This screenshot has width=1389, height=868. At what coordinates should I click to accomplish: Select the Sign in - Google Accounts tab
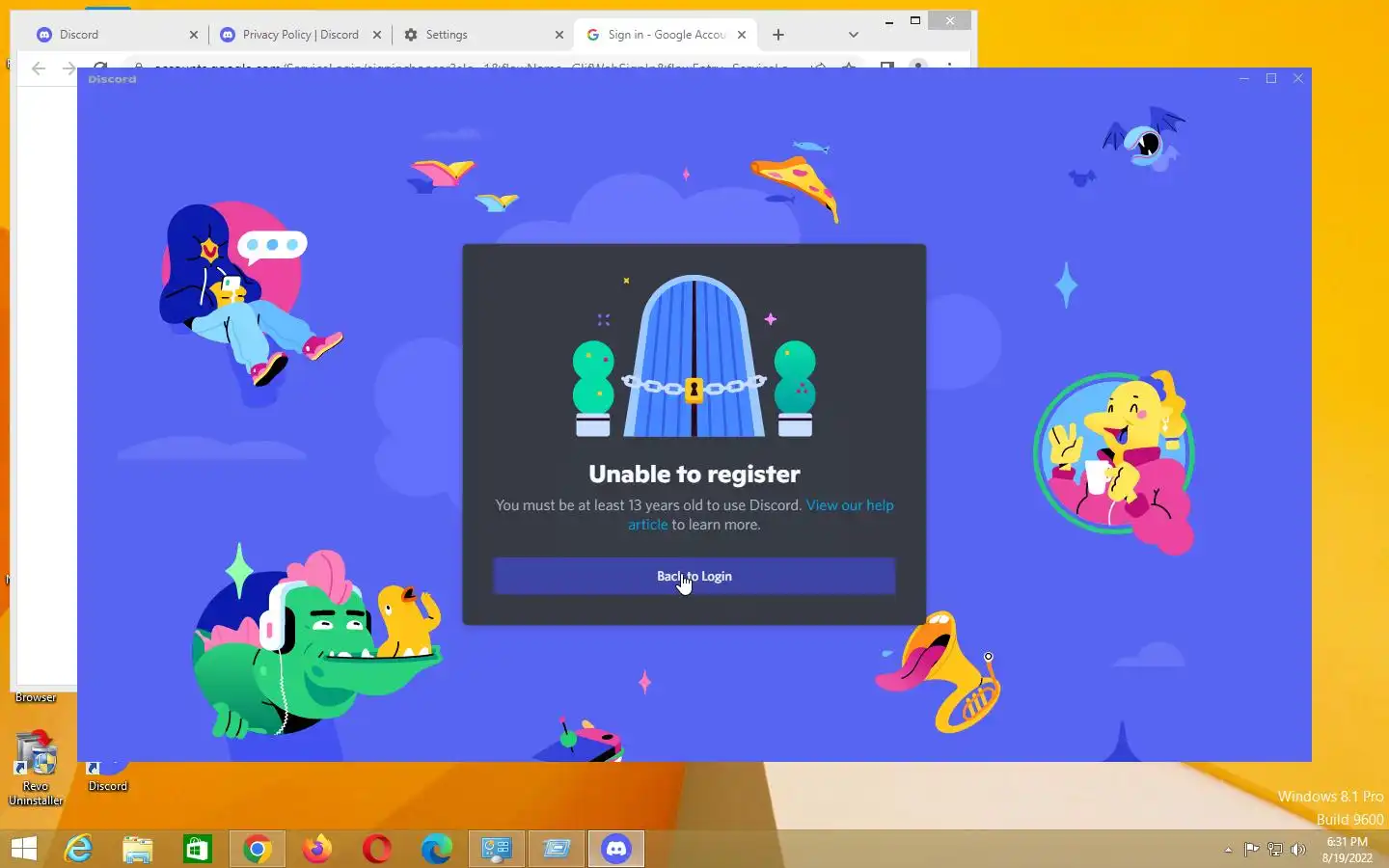pyautogui.click(x=667, y=35)
